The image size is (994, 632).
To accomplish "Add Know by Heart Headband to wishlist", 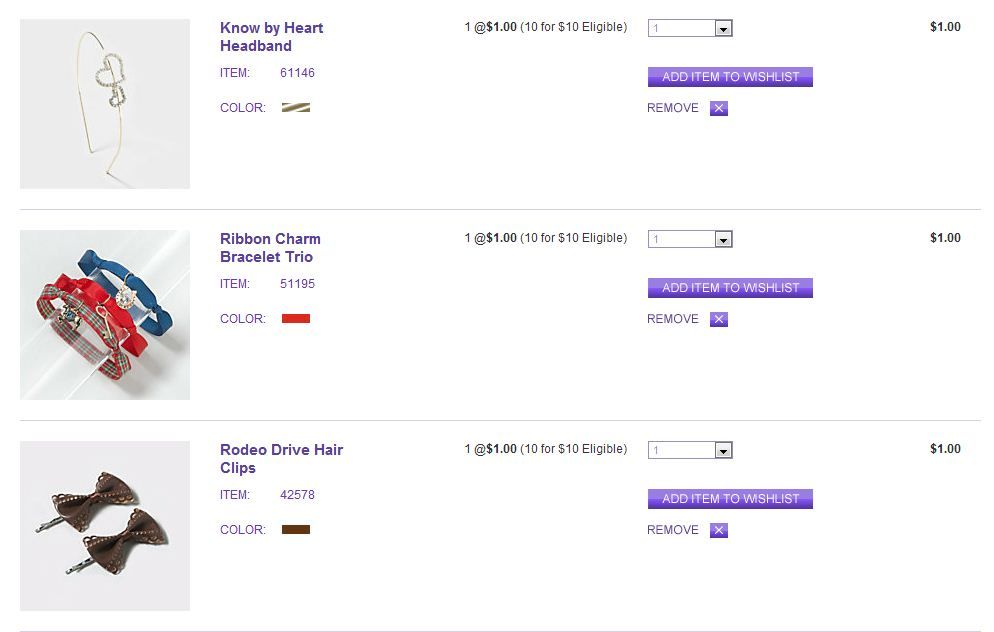I will (730, 77).
